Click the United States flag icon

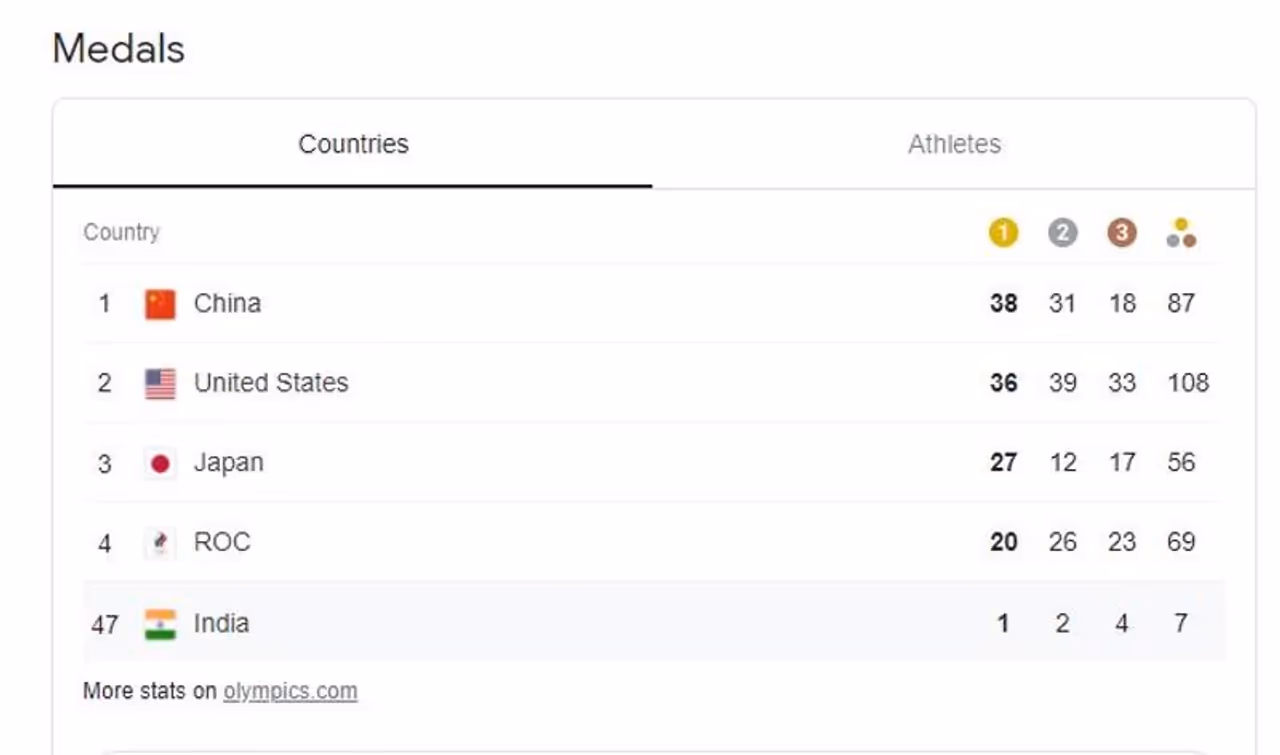point(160,383)
